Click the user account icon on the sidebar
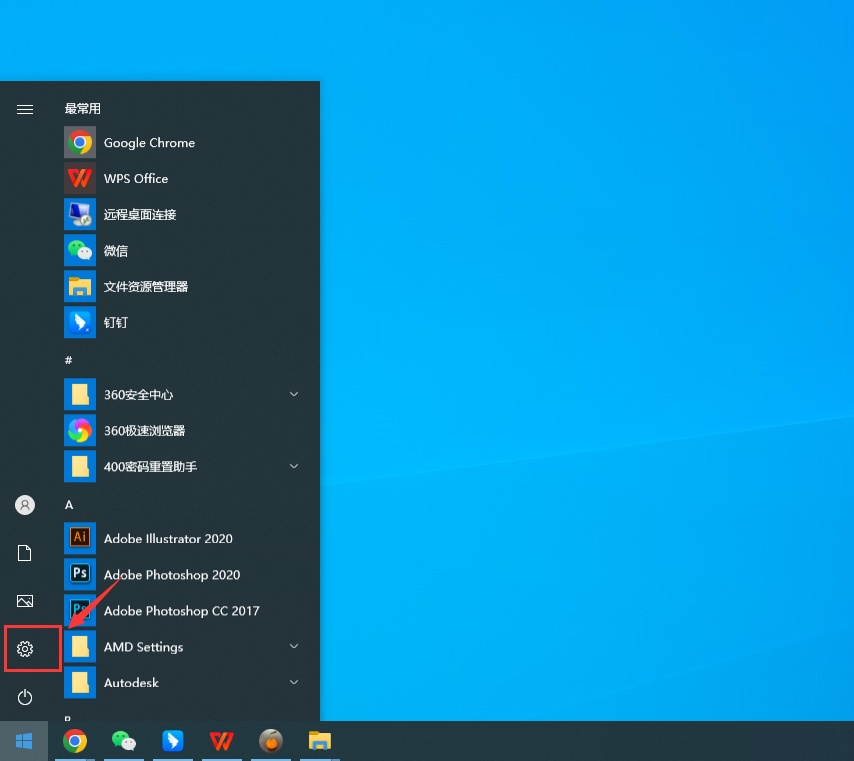 pyautogui.click(x=24, y=504)
